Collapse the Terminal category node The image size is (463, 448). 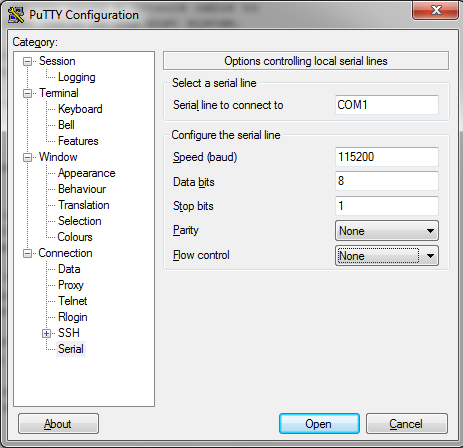pos(27,93)
